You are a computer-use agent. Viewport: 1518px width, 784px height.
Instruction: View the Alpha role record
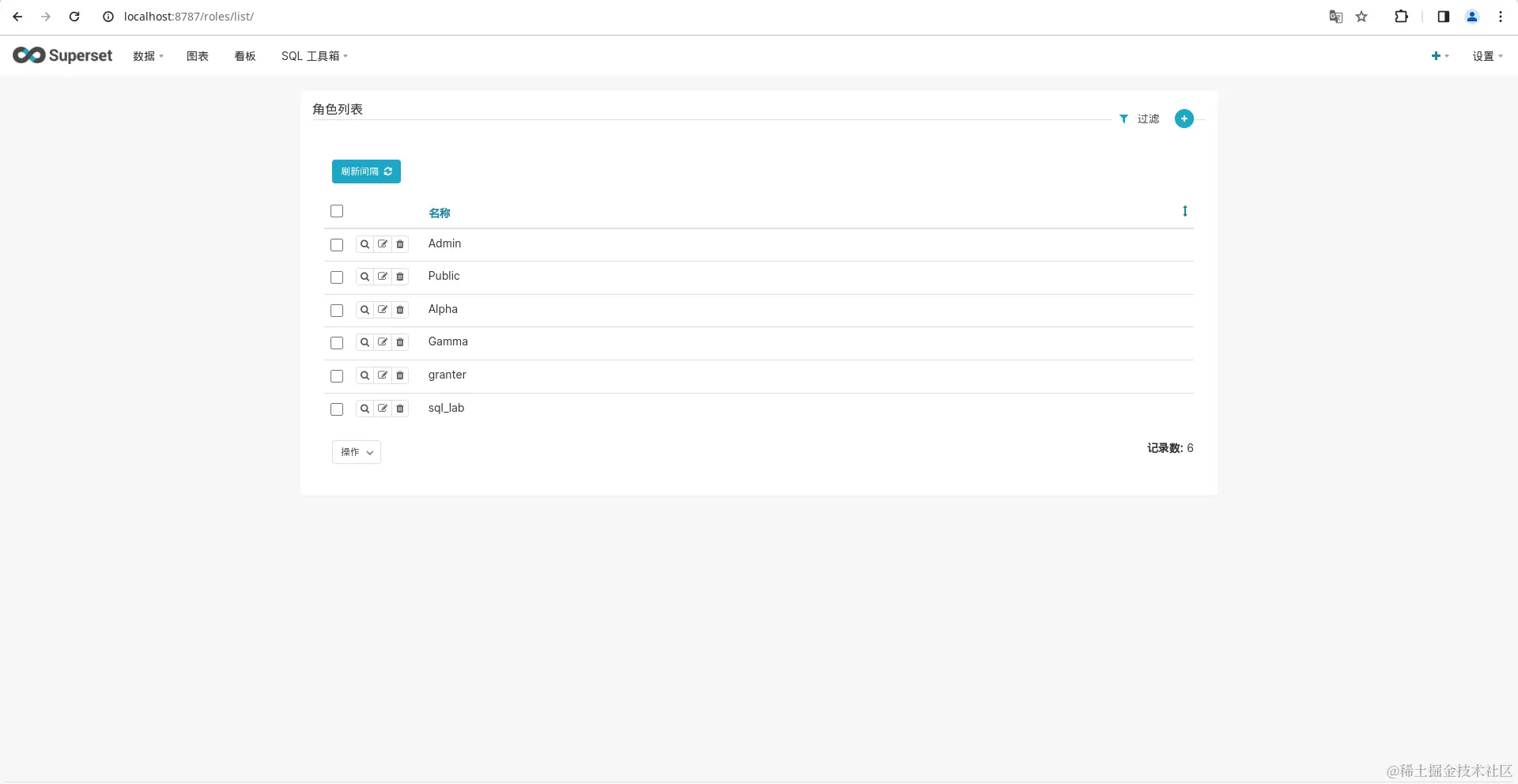pyautogui.click(x=364, y=310)
